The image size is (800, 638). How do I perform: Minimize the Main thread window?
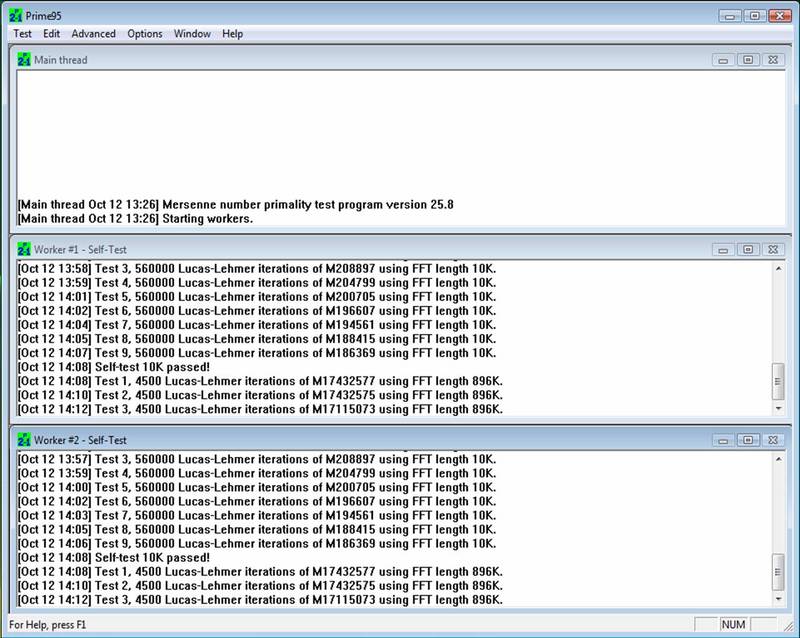(x=723, y=60)
